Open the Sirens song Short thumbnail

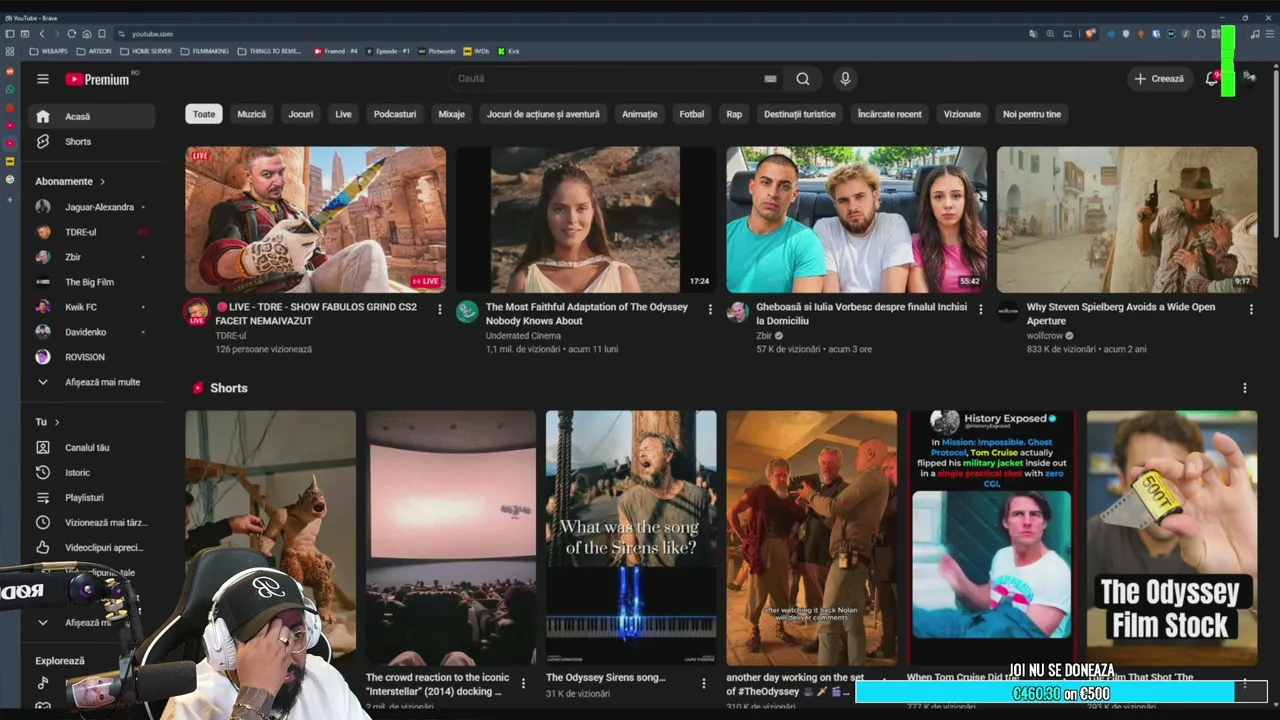(x=631, y=538)
